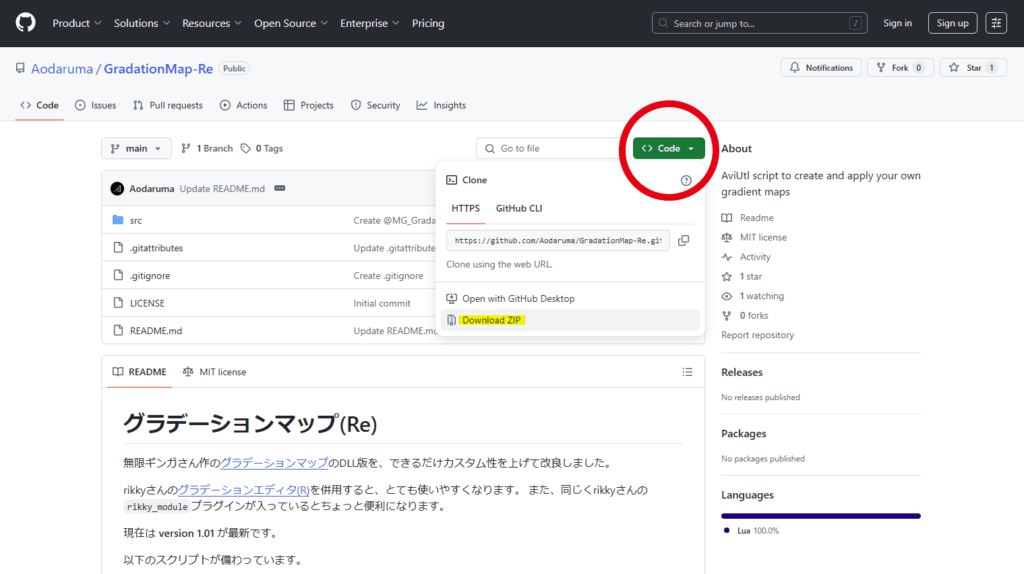
Task: Fork the repository
Action: (900, 67)
